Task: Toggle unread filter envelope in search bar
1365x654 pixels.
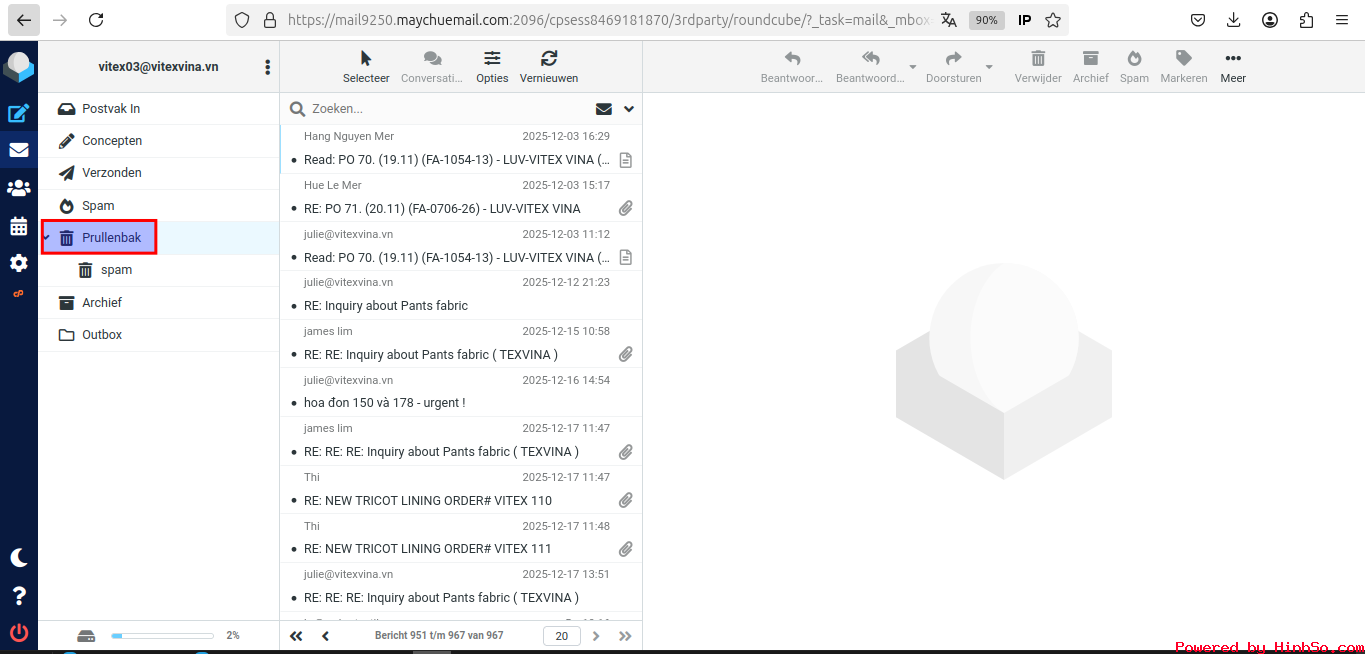Action: [603, 109]
